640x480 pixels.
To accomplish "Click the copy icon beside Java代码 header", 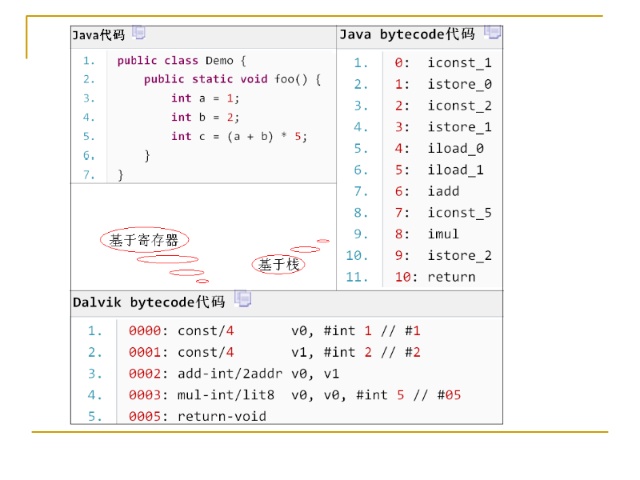I will (x=138, y=34).
